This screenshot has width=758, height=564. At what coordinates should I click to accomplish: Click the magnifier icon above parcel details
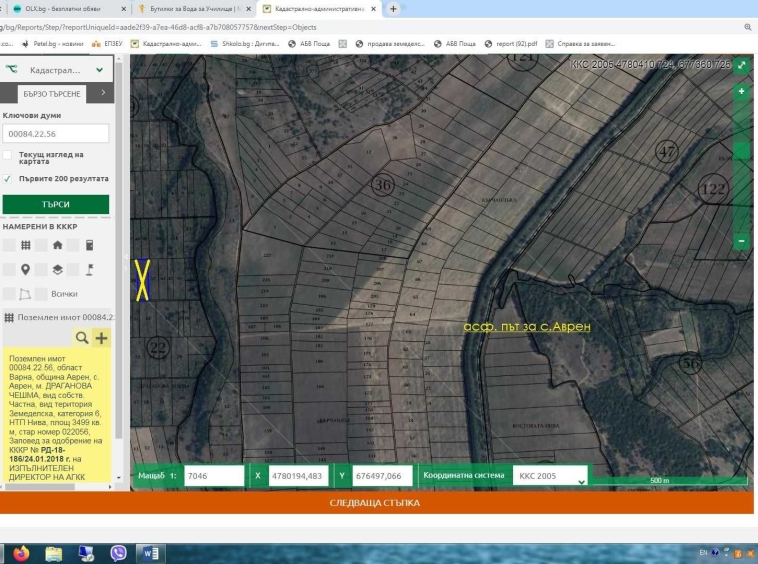(x=82, y=338)
